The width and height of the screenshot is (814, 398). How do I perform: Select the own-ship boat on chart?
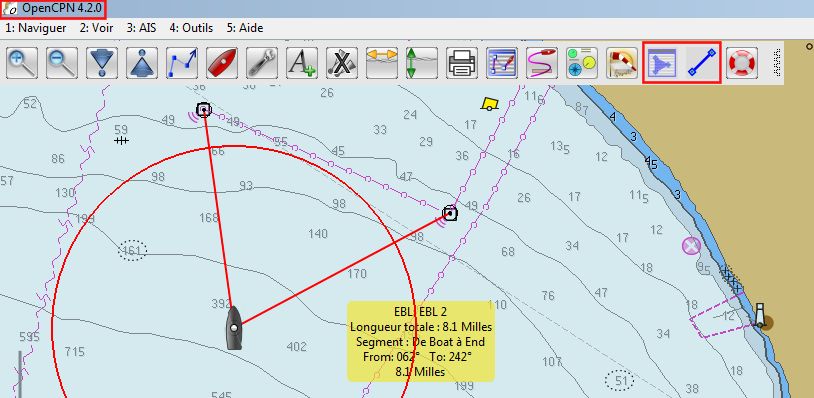[234, 327]
